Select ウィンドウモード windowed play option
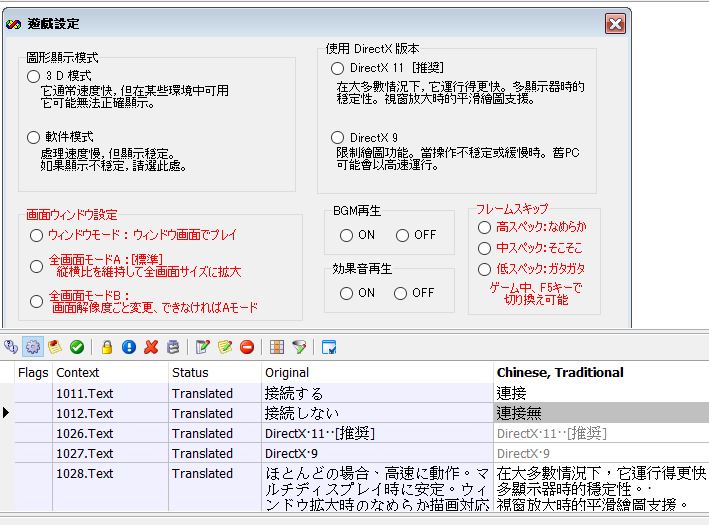This screenshot has width=709, height=525. 36,235
